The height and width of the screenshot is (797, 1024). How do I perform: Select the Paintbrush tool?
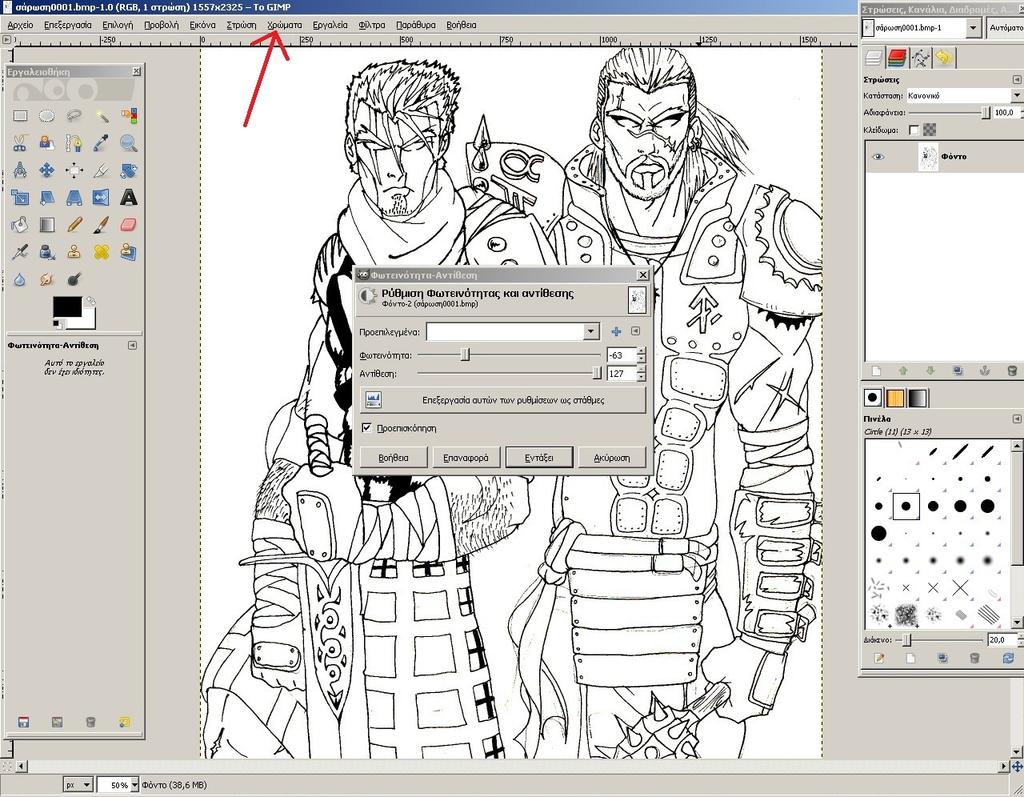pyautogui.click(x=101, y=225)
